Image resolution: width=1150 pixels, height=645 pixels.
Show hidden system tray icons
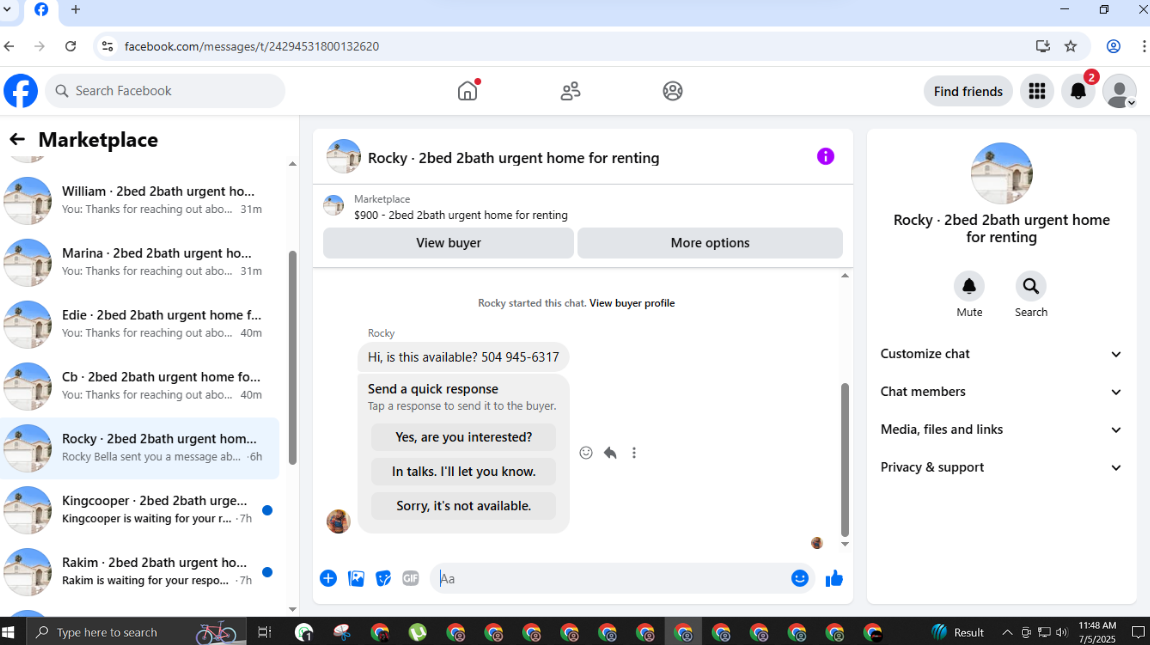coord(1007,633)
